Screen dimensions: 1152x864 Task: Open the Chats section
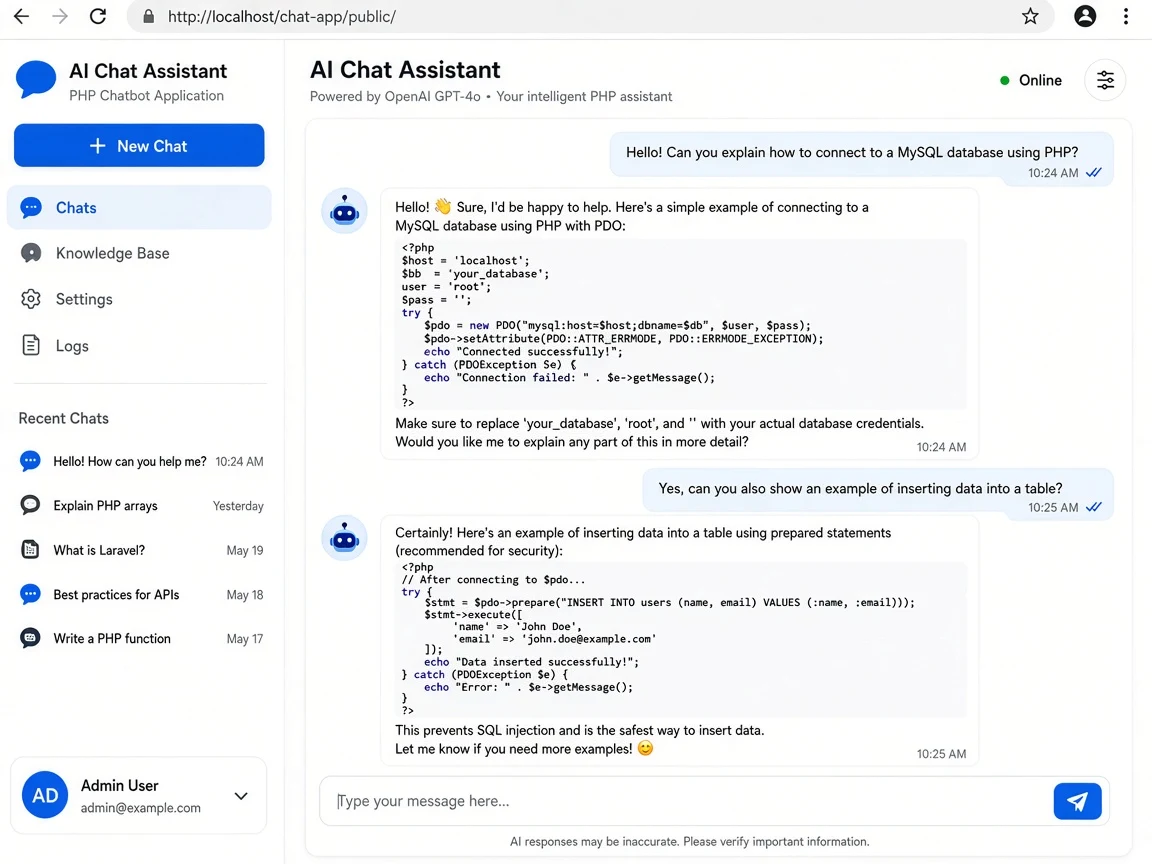click(x=139, y=208)
